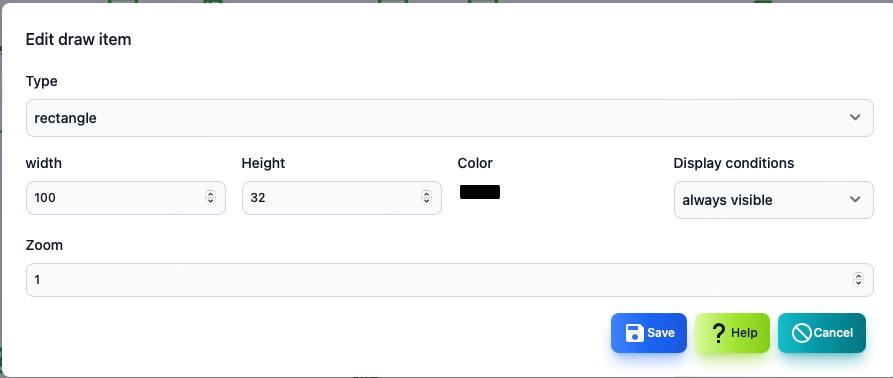Click the floppy disk icon on Save

click(634, 333)
